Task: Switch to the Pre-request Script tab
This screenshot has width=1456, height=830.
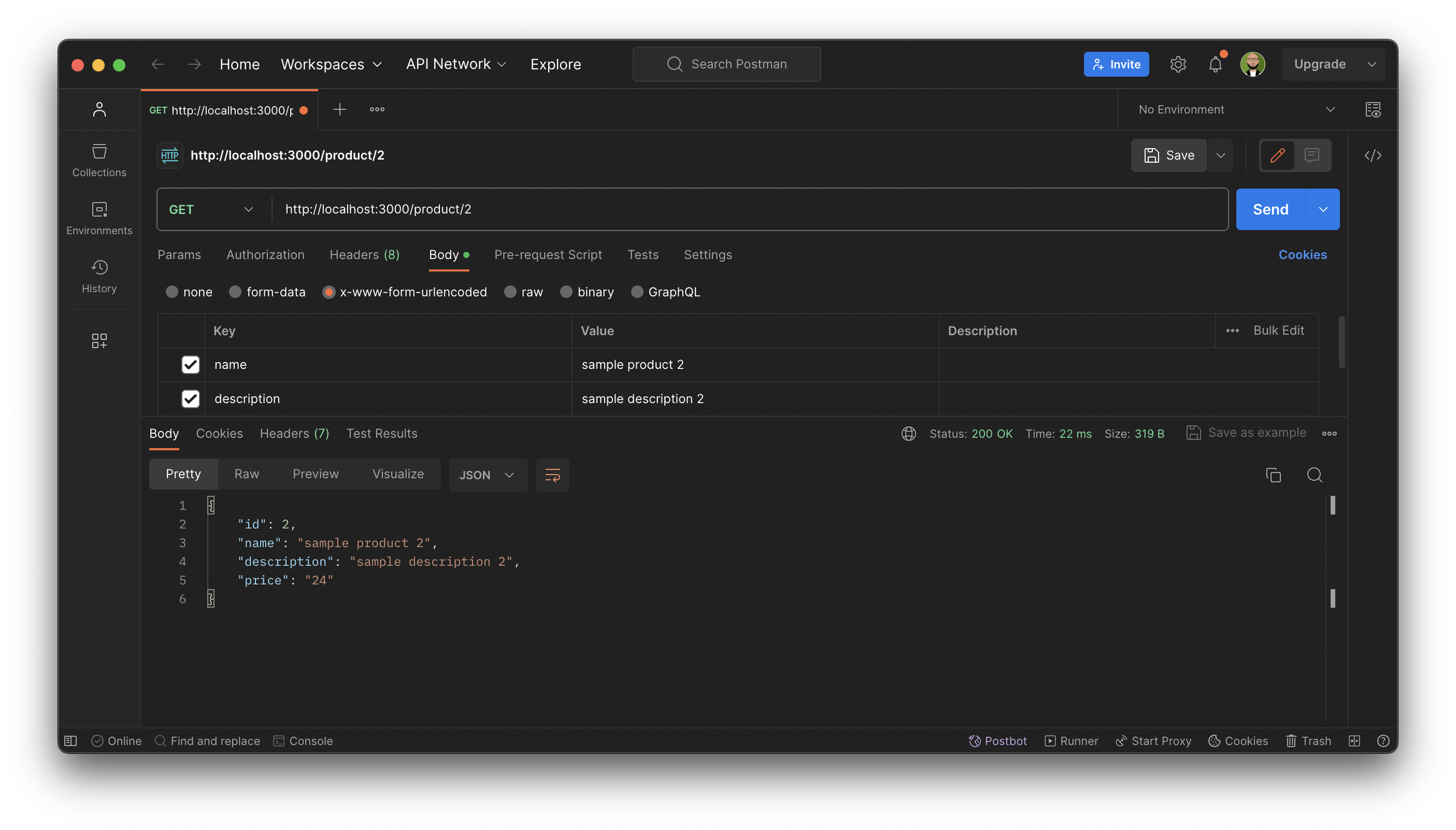Action: coord(548,255)
